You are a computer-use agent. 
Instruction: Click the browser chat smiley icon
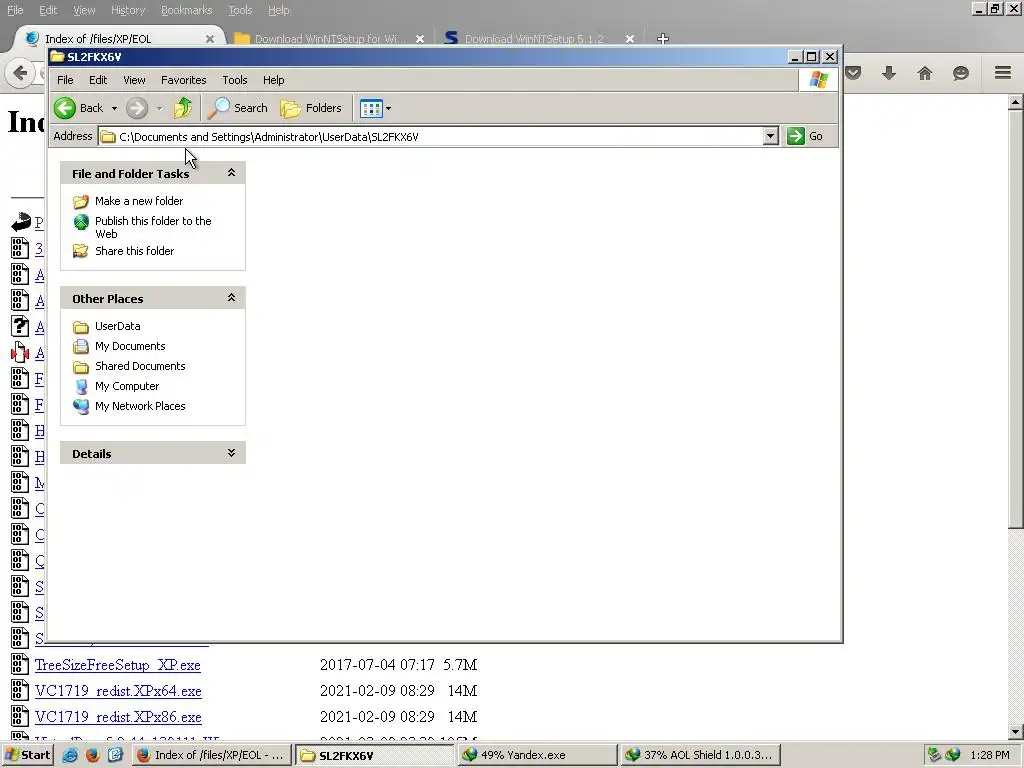[961, 73]
